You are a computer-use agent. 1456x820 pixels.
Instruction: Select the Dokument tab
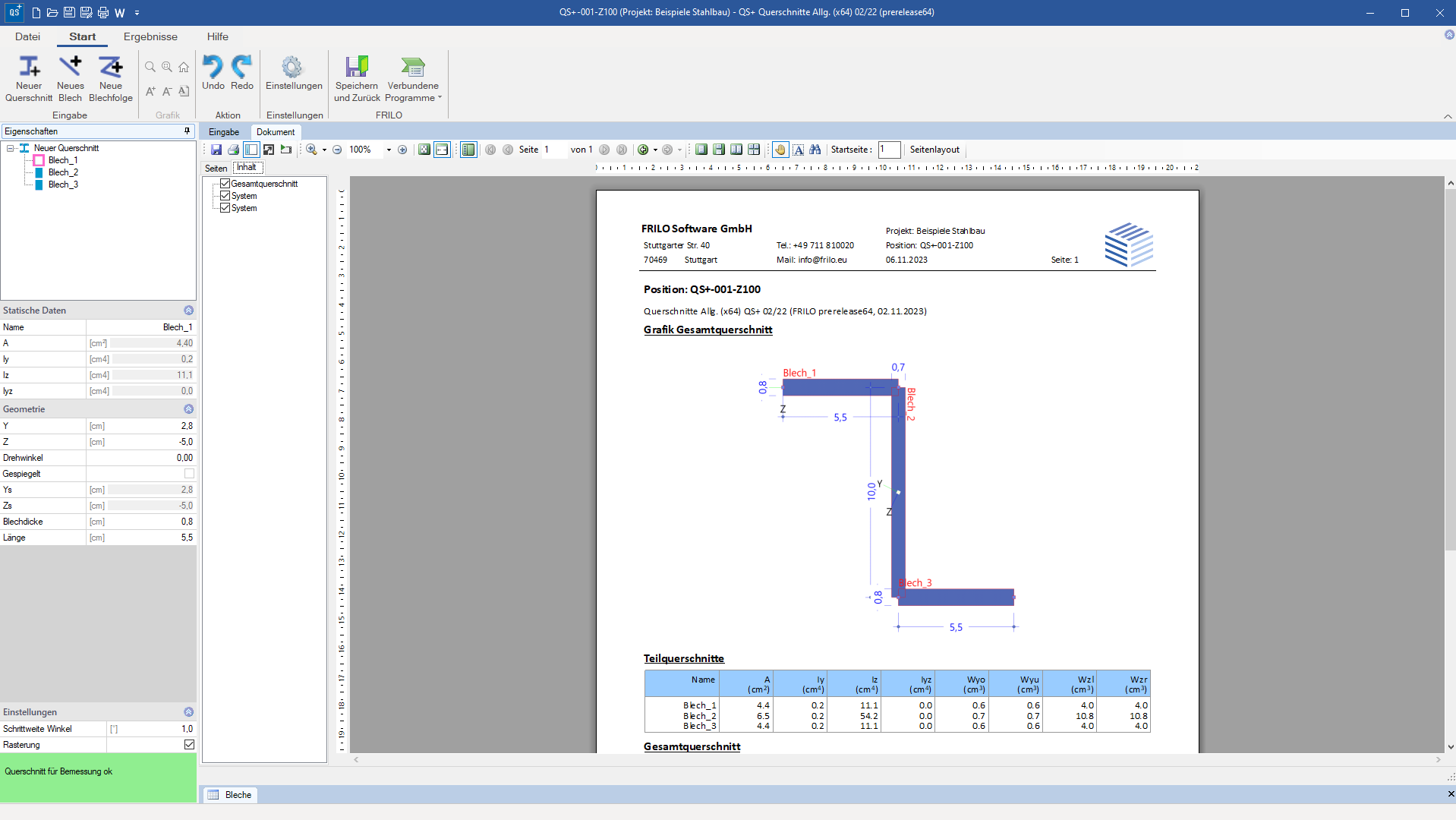(x=276, y=132)
